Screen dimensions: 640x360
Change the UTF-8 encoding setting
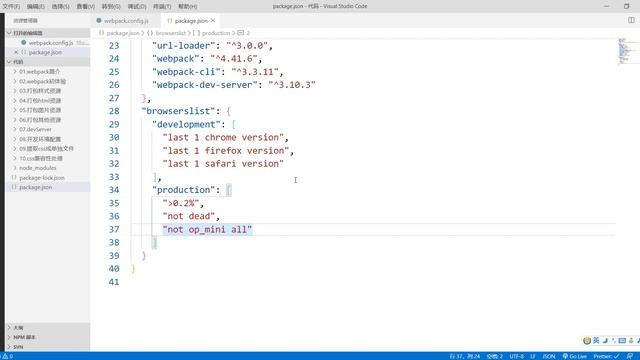[x=516, y=356]
